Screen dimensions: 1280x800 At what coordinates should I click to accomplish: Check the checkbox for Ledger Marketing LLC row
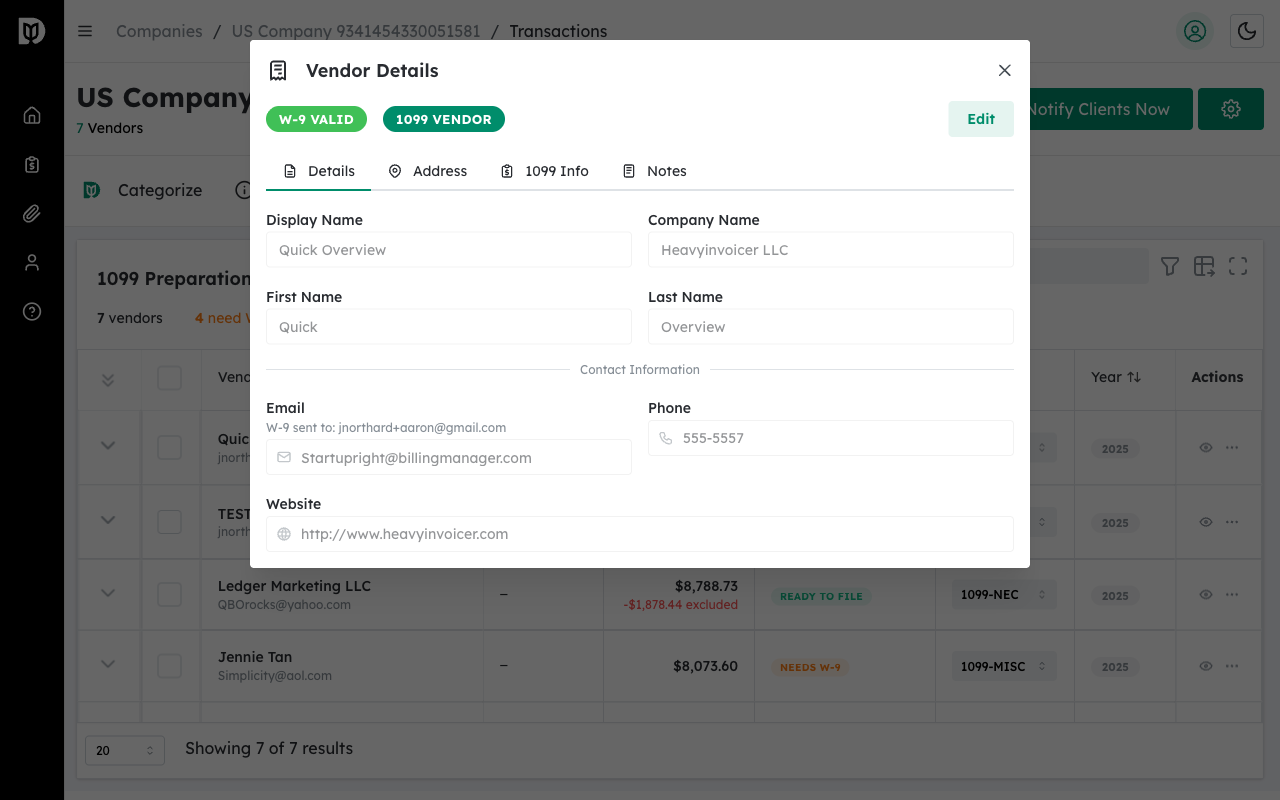click(x=170, y=594)
